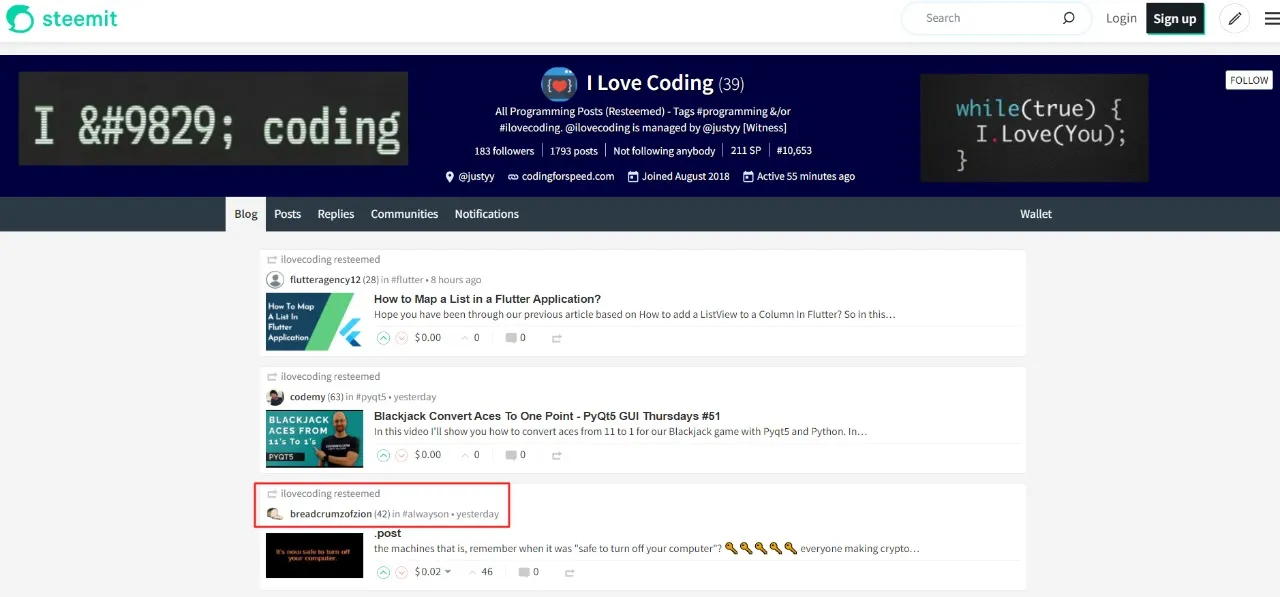Click the Sign up button
1280x597 pixels.
click(1175, 18)
